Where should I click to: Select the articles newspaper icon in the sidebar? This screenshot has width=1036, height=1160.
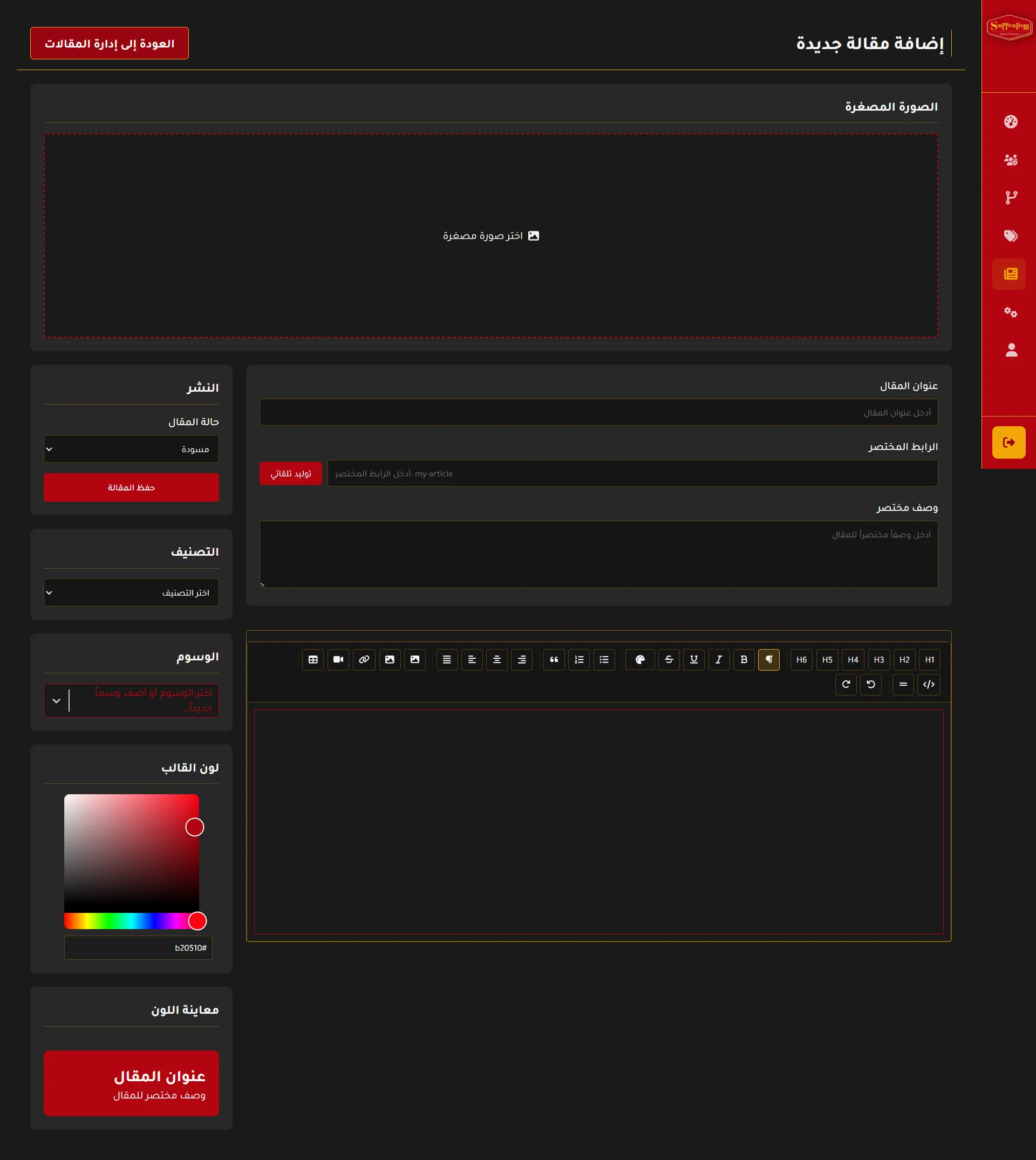coord(1009,274)
